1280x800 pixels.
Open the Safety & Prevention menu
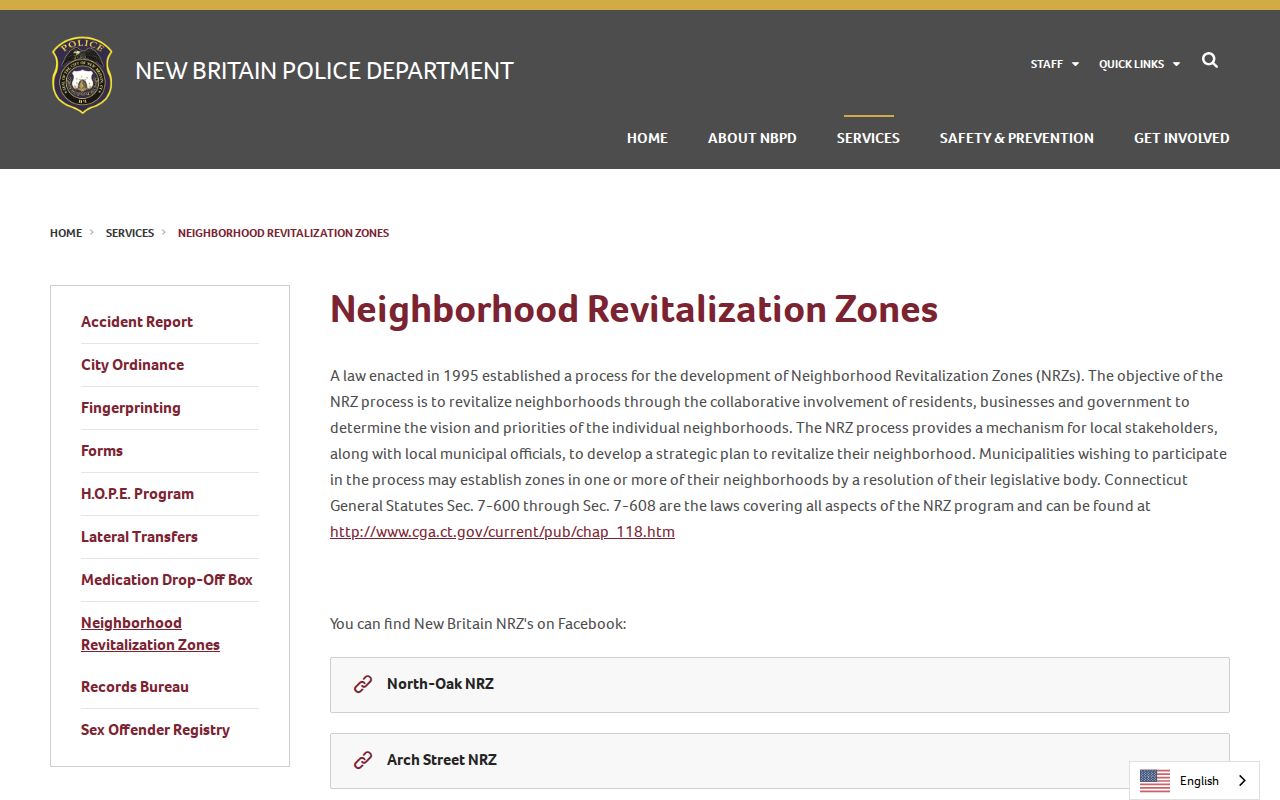(1016, 138)
